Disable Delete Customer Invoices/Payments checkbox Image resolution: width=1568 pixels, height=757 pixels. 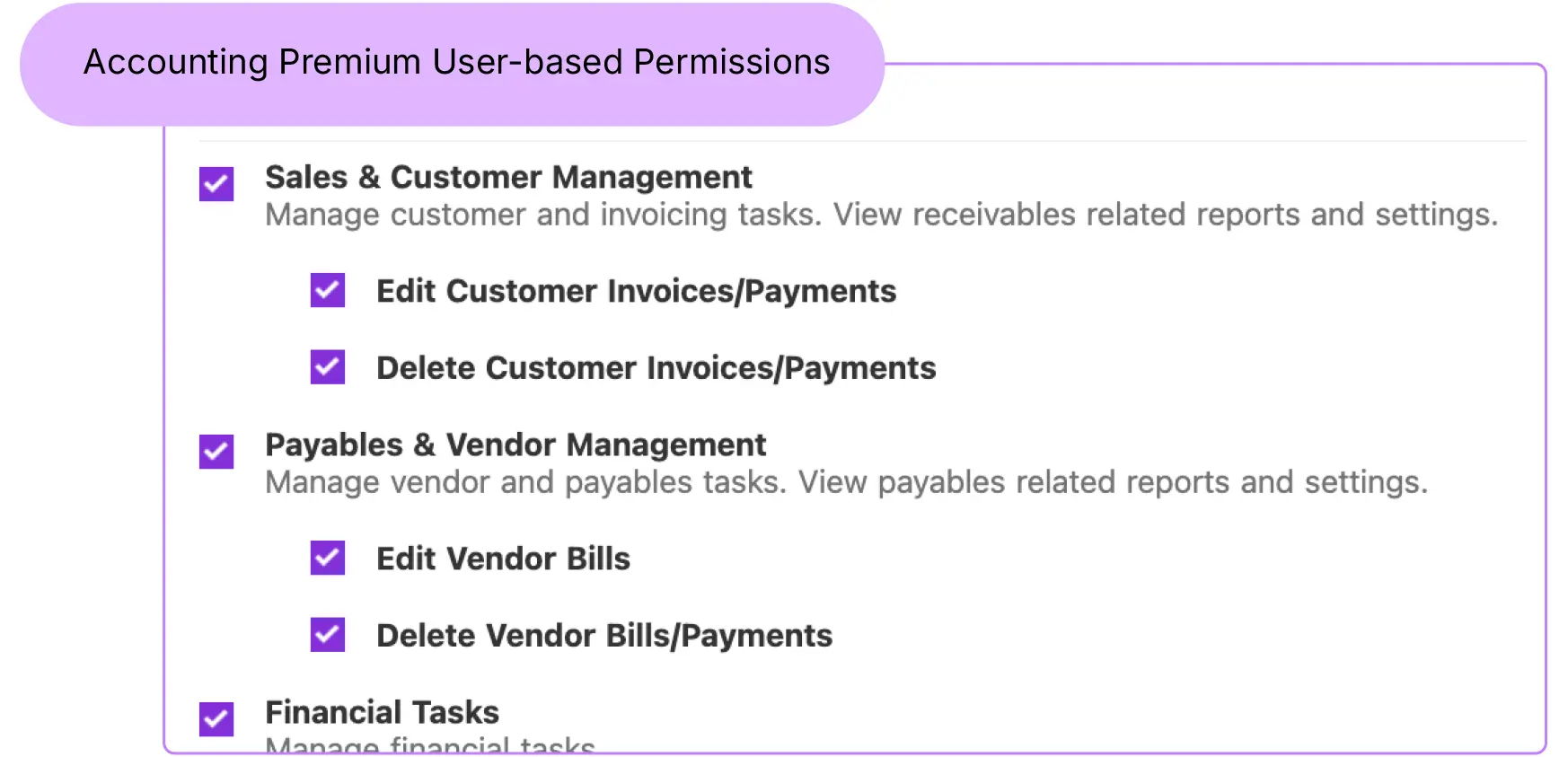pos(328,366)
